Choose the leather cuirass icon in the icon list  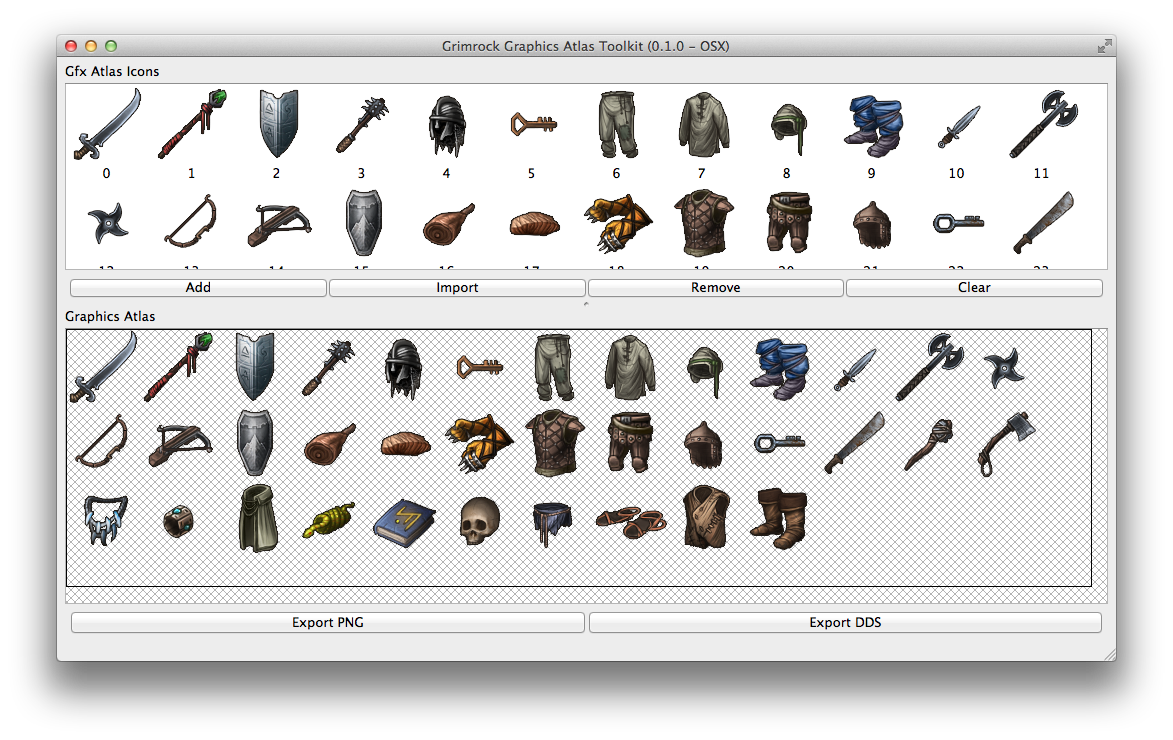pos(703,223)
